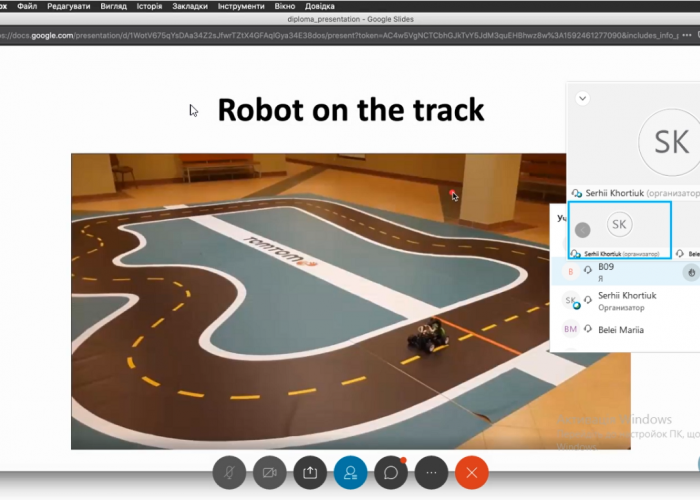Turn on the camera button
The image size is (700, 500).
[269, 472]
